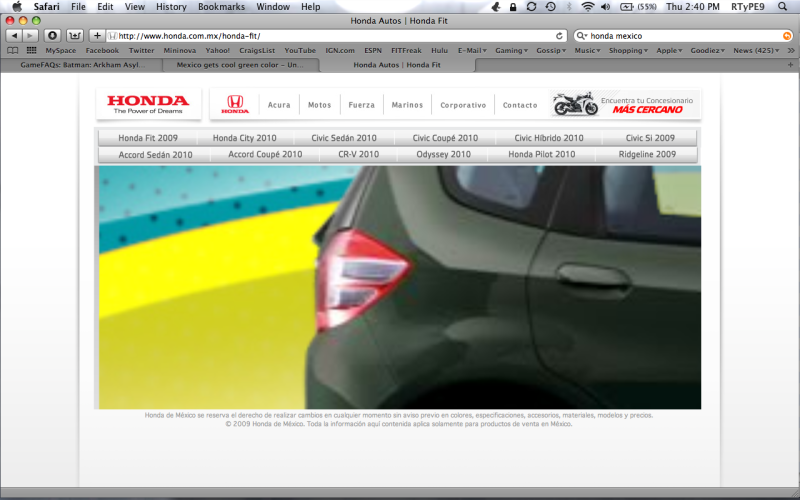Screen dimensions: 800x500
Task: Add a bookmark with the plus button
Action: [97, 36]
